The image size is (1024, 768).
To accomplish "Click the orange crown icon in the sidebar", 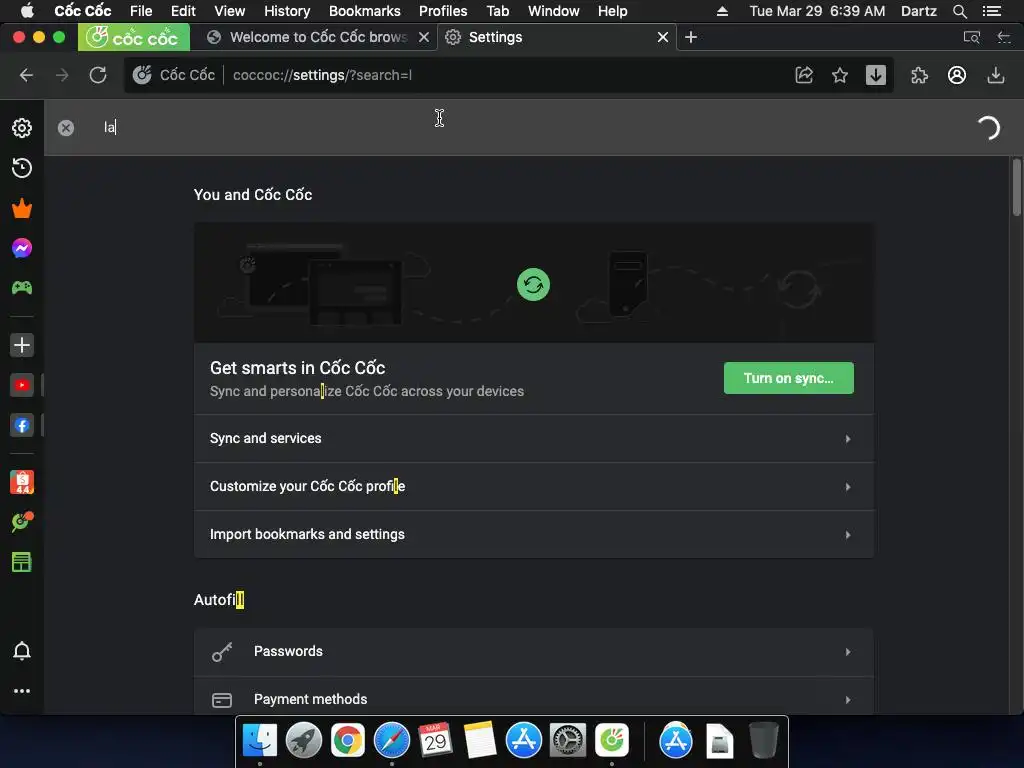I will (x=22, y=208).
